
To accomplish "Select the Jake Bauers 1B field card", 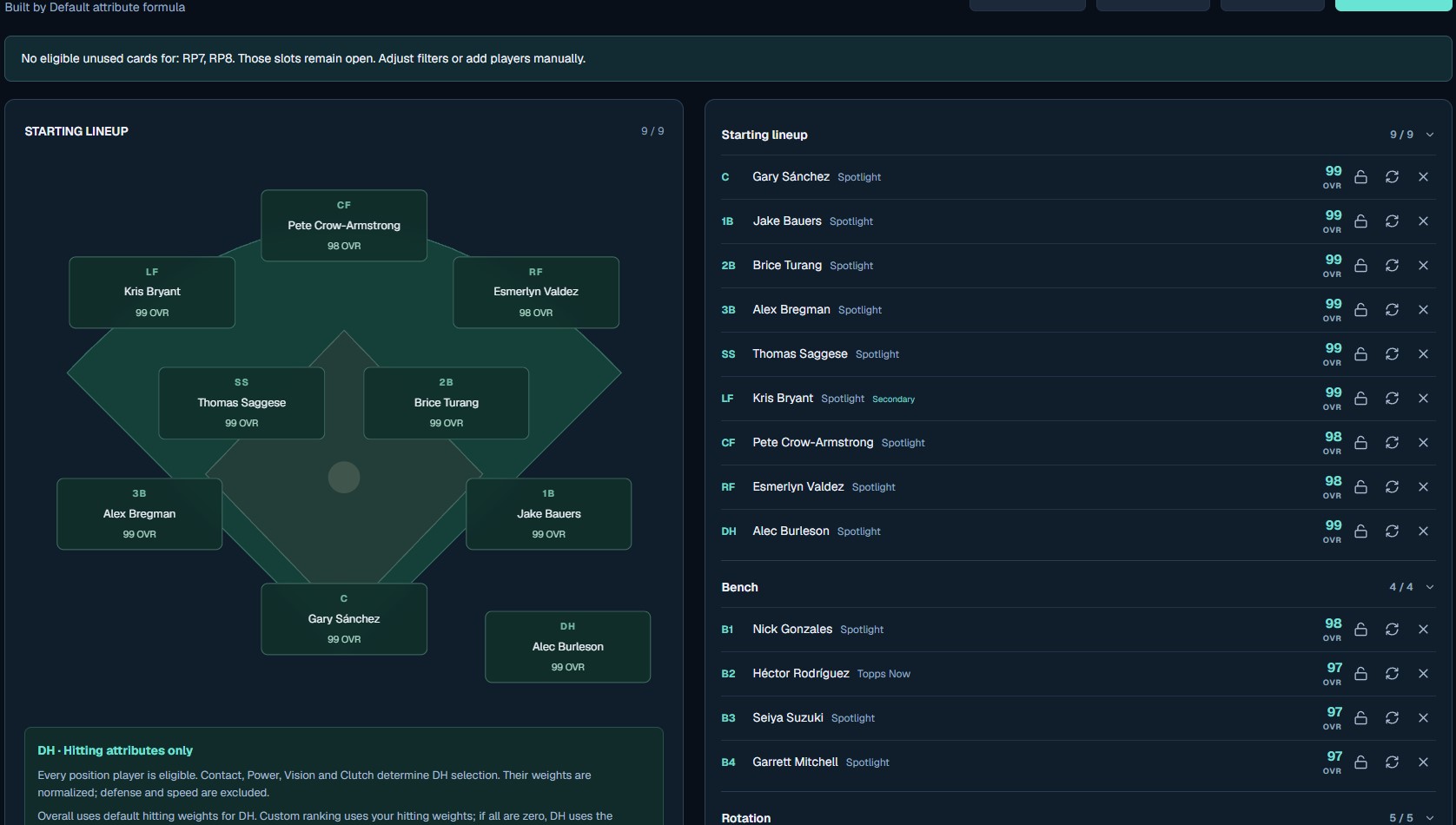I will [548, 514].
